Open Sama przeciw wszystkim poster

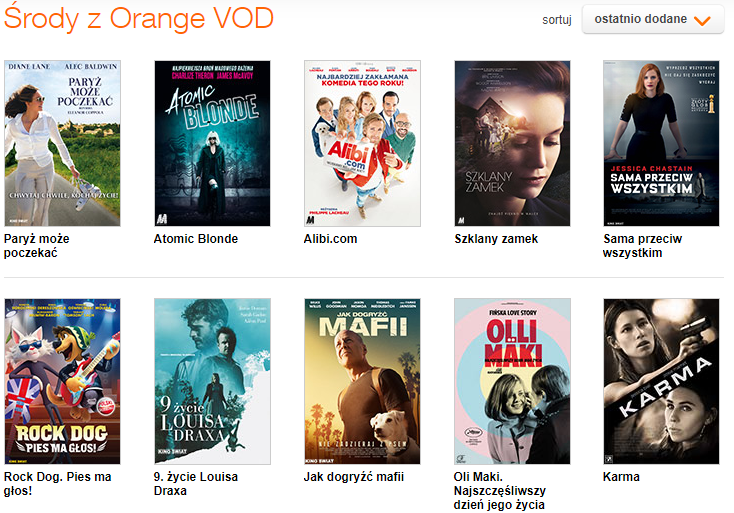click(x=661, y=143)
